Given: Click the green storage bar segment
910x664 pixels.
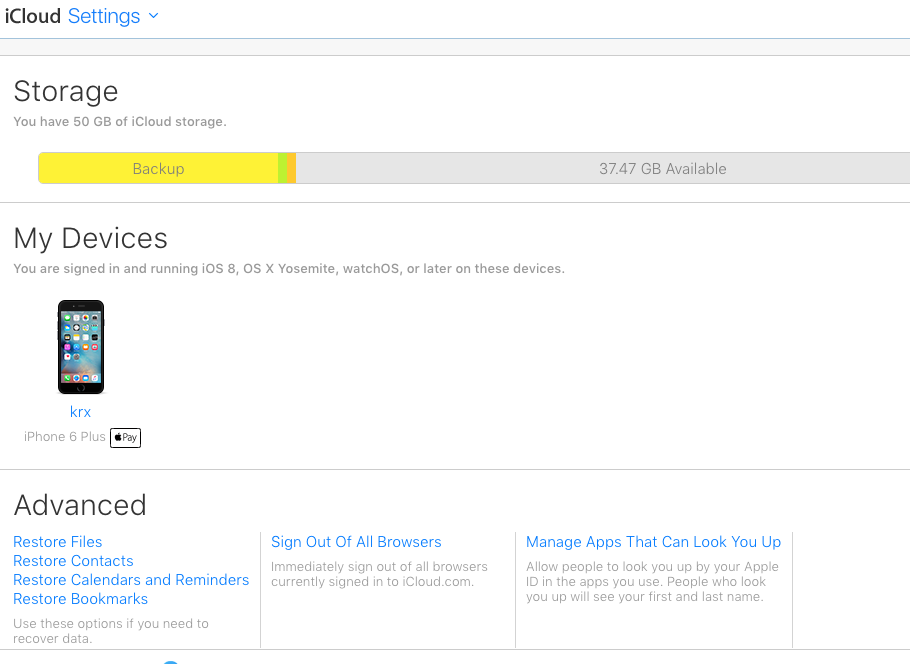Looking at the screenshot, I should pyautogui.click(x=283, y=168).
